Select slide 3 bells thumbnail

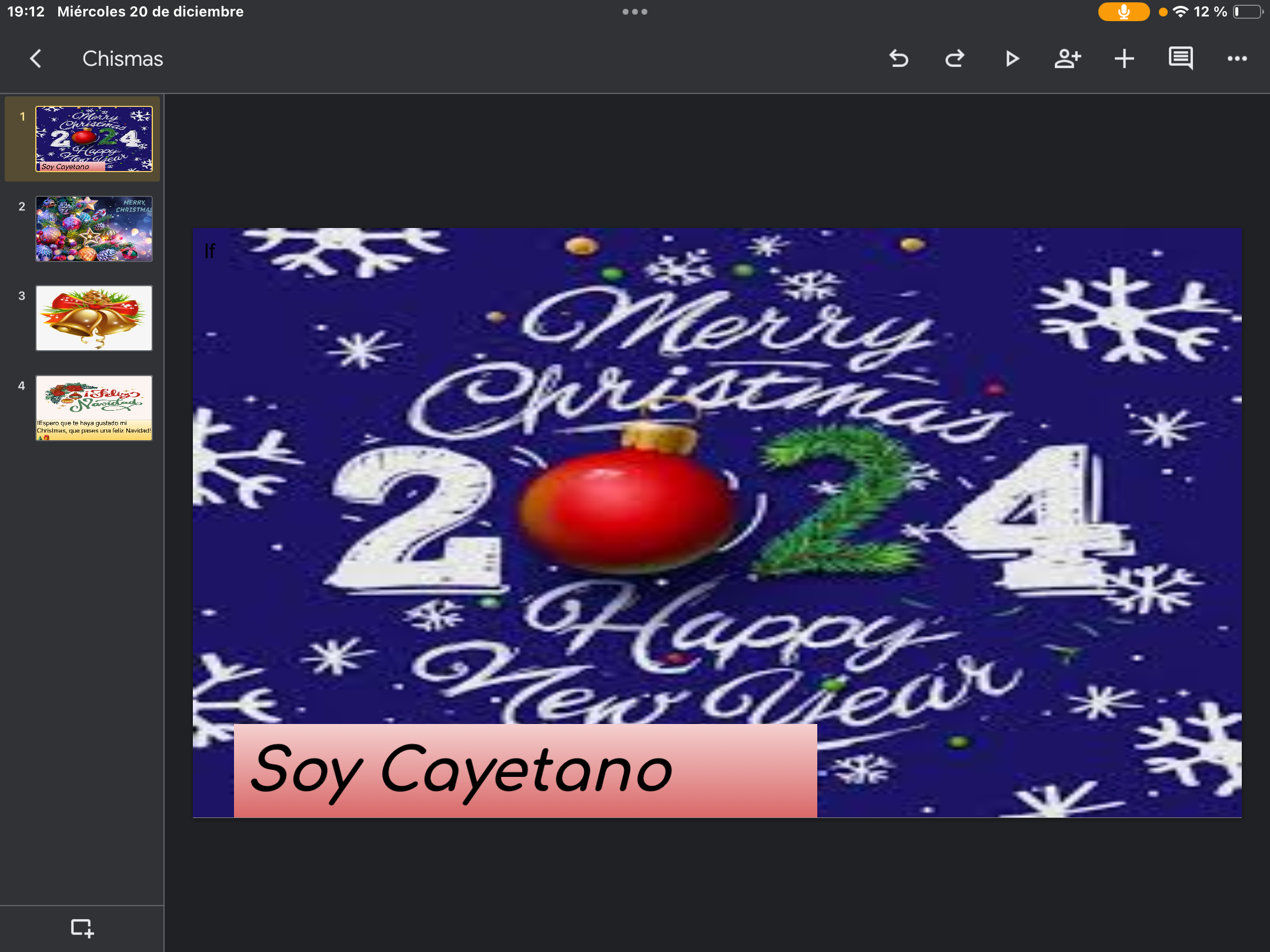[94, 318]
